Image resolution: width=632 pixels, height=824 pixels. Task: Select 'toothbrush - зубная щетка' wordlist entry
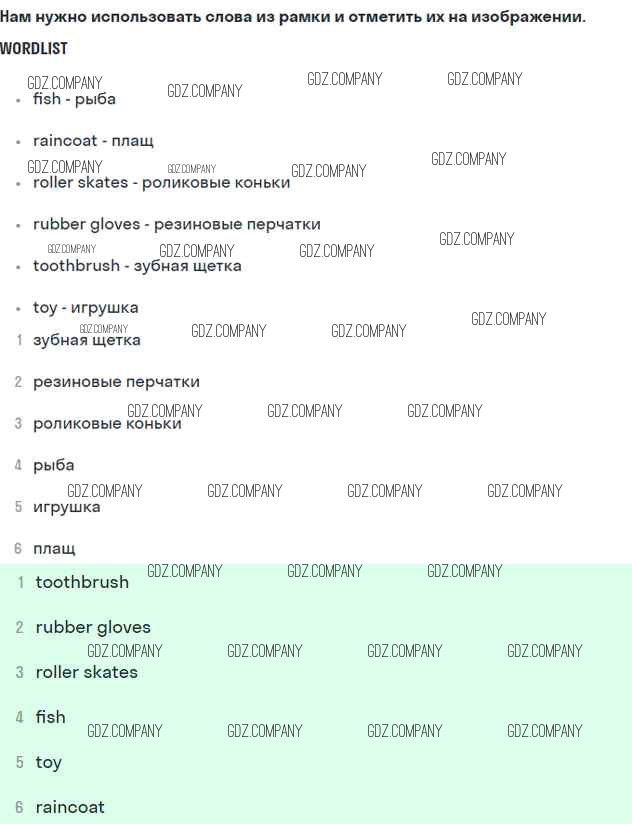(x=137, y=266)
